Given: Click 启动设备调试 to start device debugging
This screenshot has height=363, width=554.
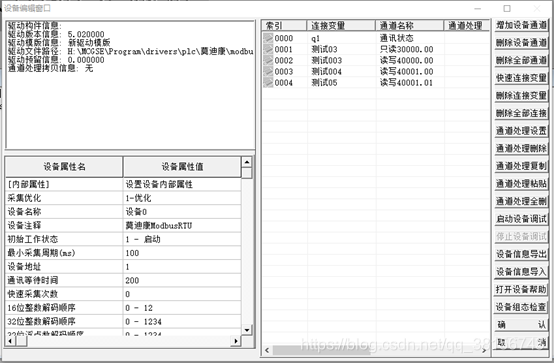Looking at the screenshot, I should [x=521, y=219].
